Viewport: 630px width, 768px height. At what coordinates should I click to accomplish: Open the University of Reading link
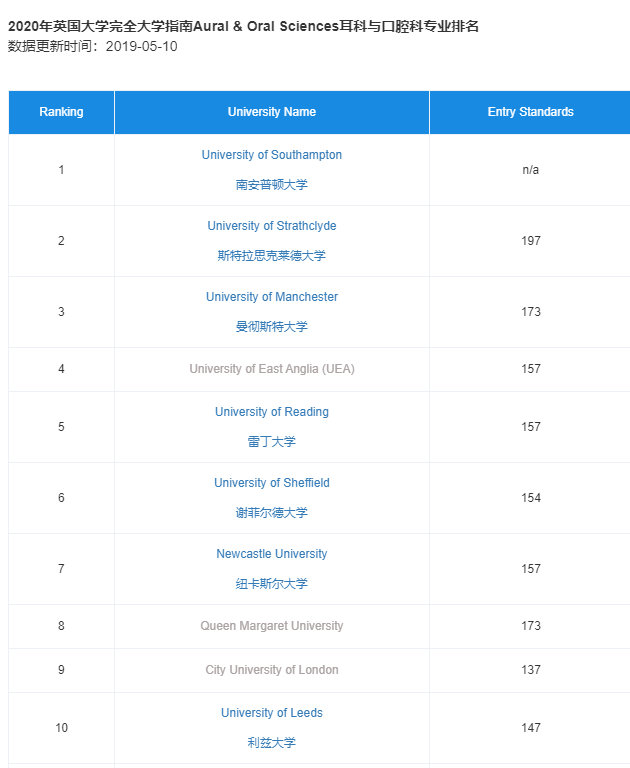coord(271,412)
